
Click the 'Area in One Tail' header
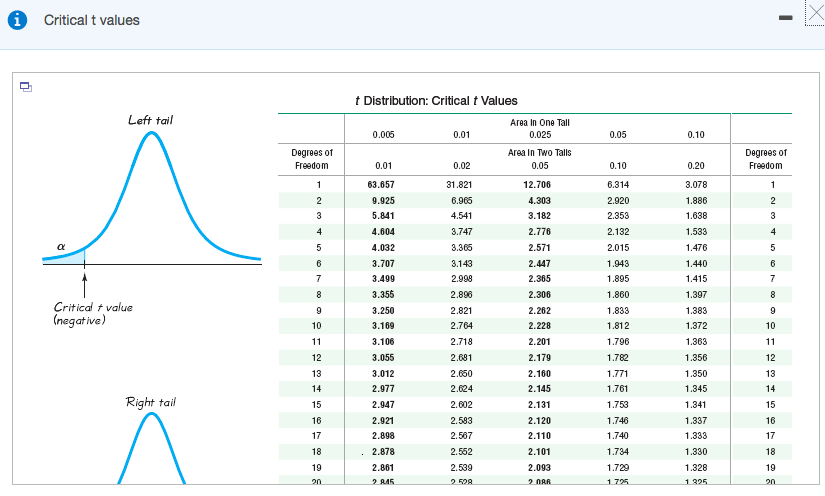coord(539,121)
